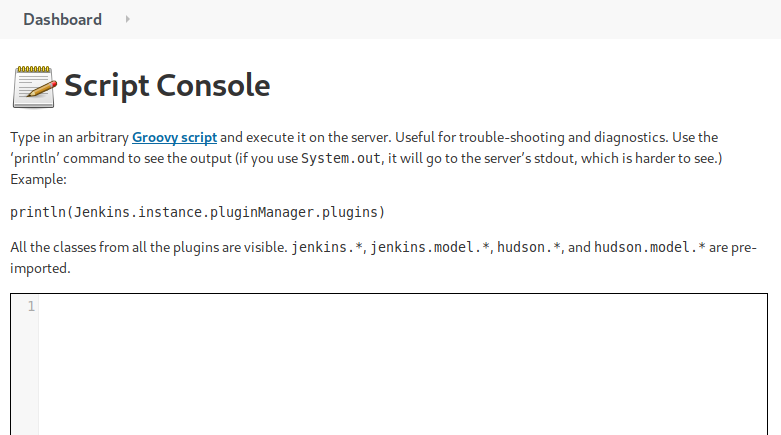The image size is (781, 435).
Task: Click line number 1 in editor gutter
Action: pyautogui.click(x=31, y=306)
